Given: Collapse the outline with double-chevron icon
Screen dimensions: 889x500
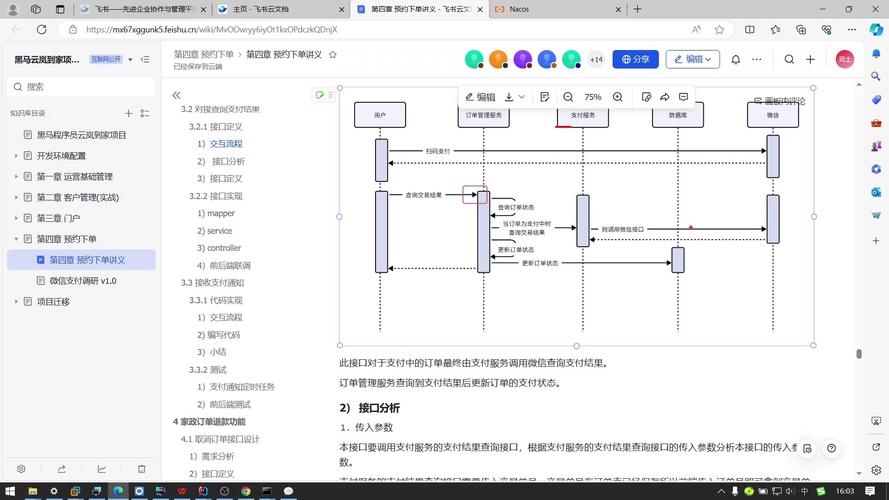Looking at the screenshot, I should pos(176,95).
